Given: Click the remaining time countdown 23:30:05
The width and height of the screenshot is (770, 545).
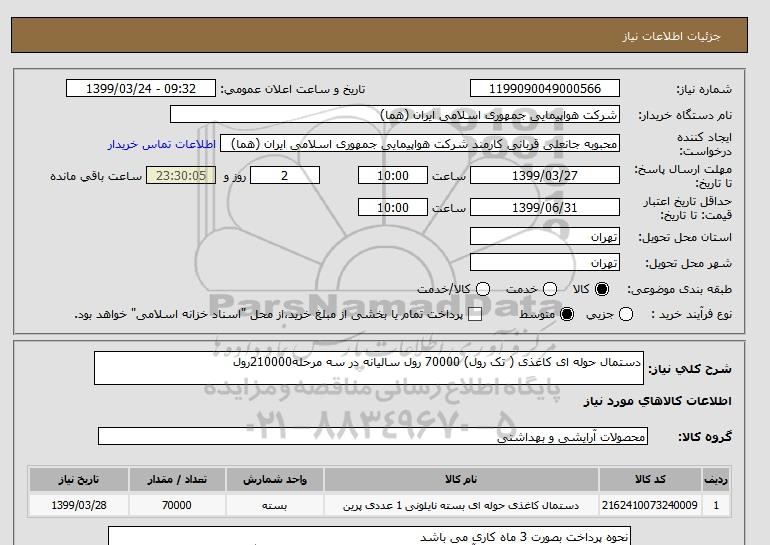Looking at the screenshot, I should [x=181, y=175].
